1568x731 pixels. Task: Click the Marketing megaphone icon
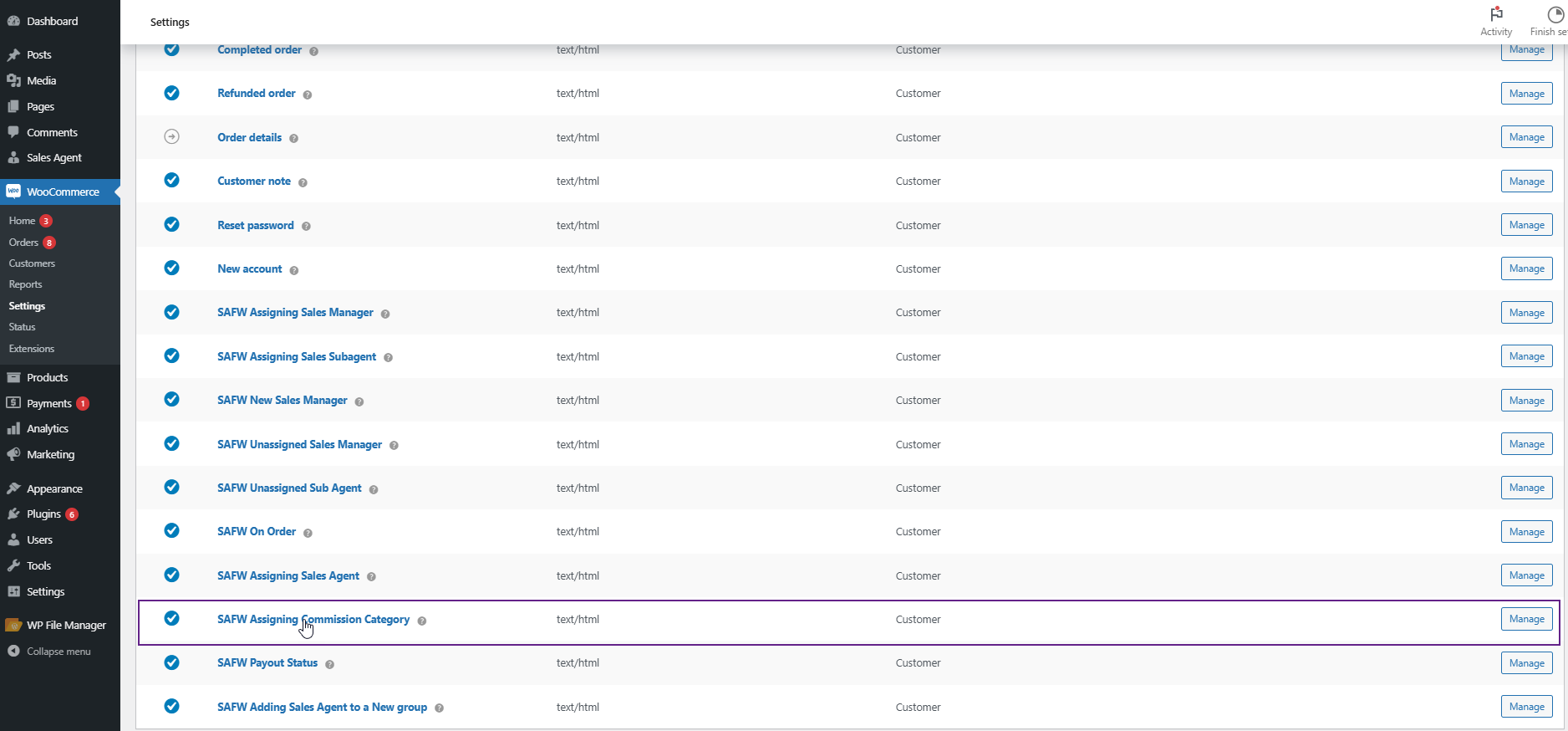coord(13,454)
